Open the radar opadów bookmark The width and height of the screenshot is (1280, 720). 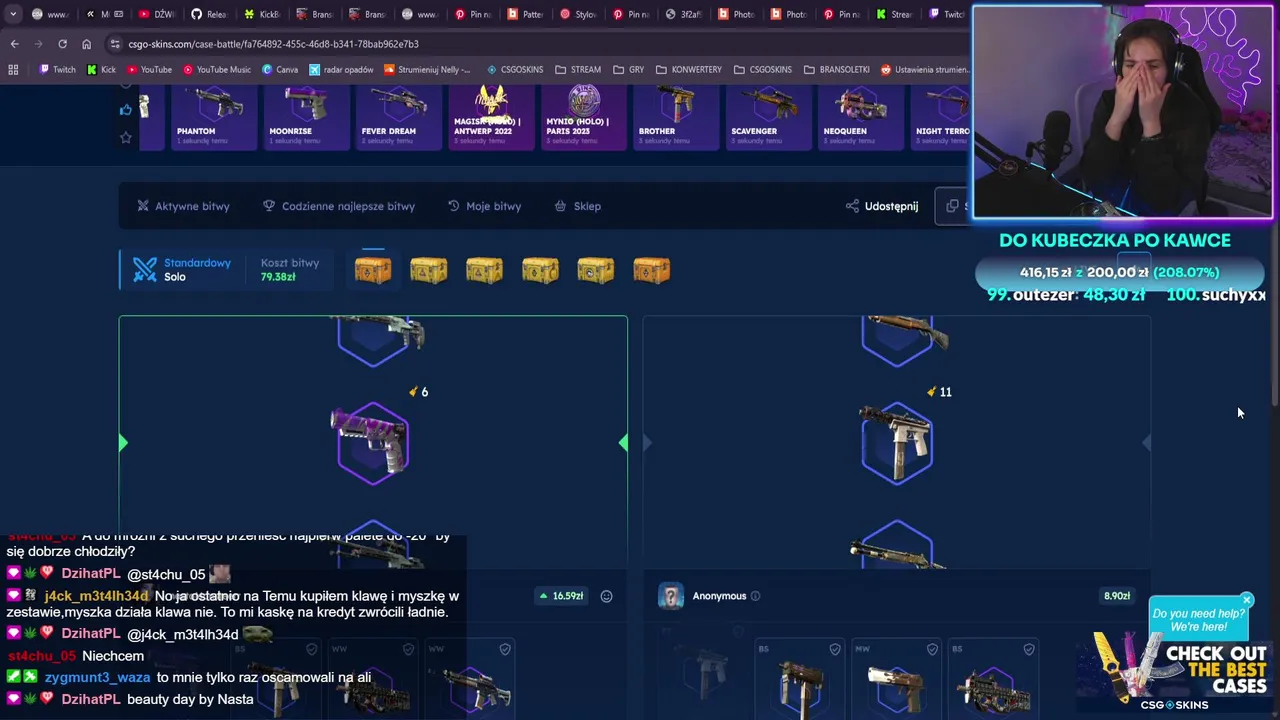[341, 70]
